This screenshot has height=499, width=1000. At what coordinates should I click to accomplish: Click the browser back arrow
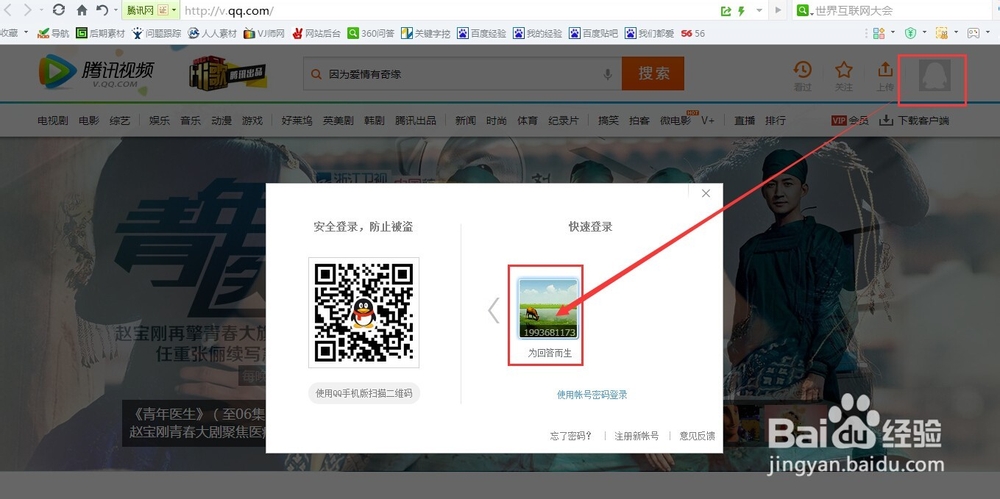[x=8, y=10]
